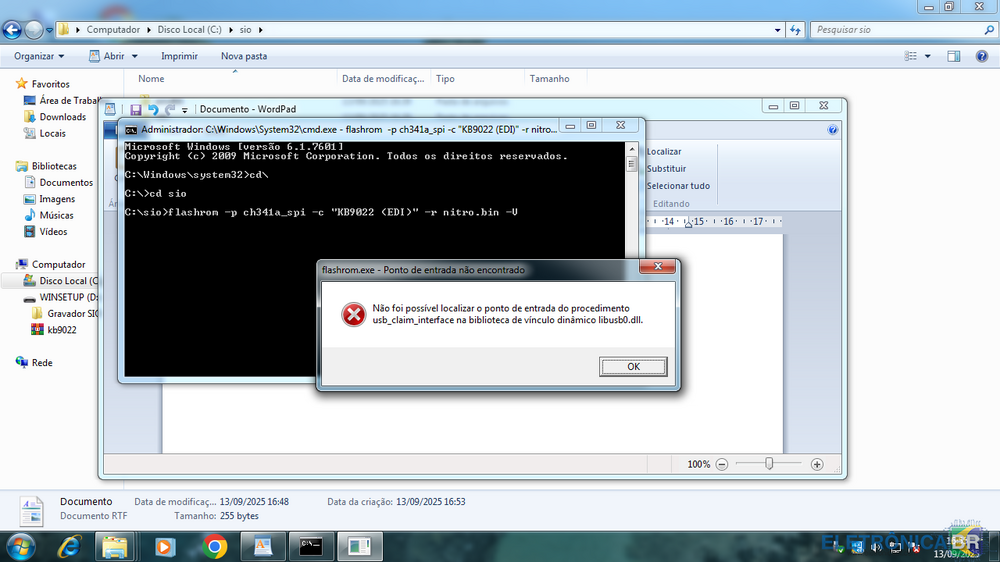This screenshot has width=1000, height=562.
Task: Select the kb9022 folder in sidebar
Action: pyautogui.click(x=61, y=329)
